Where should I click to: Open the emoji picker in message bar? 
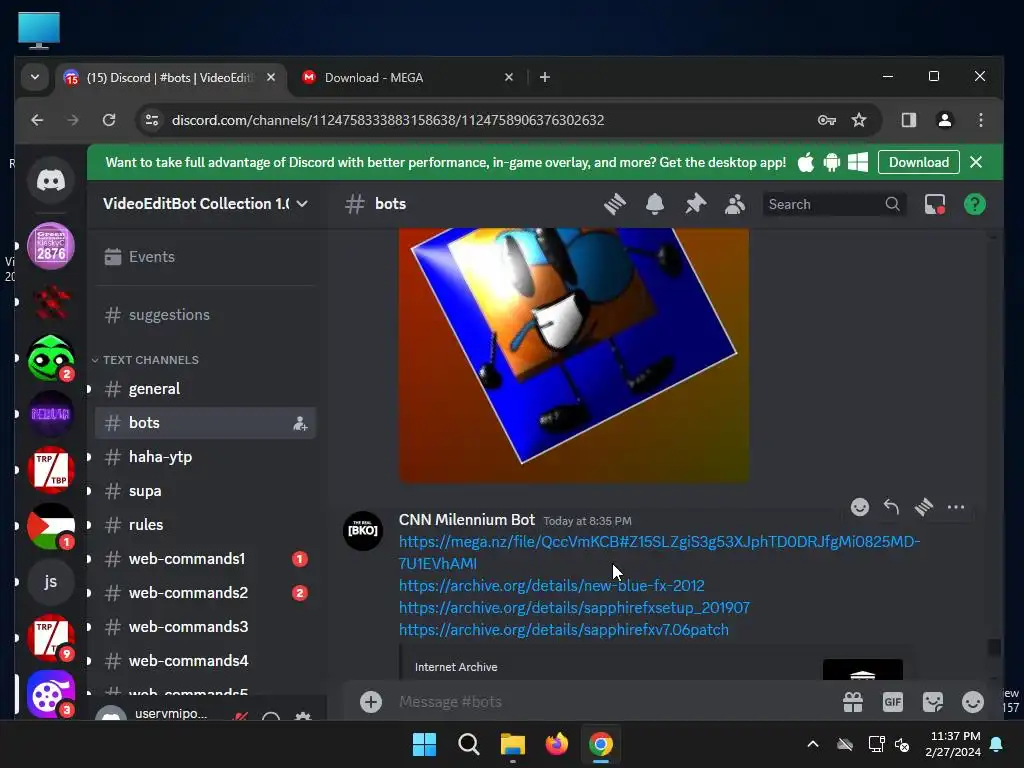pyautogui.click(x=972, y=701)
